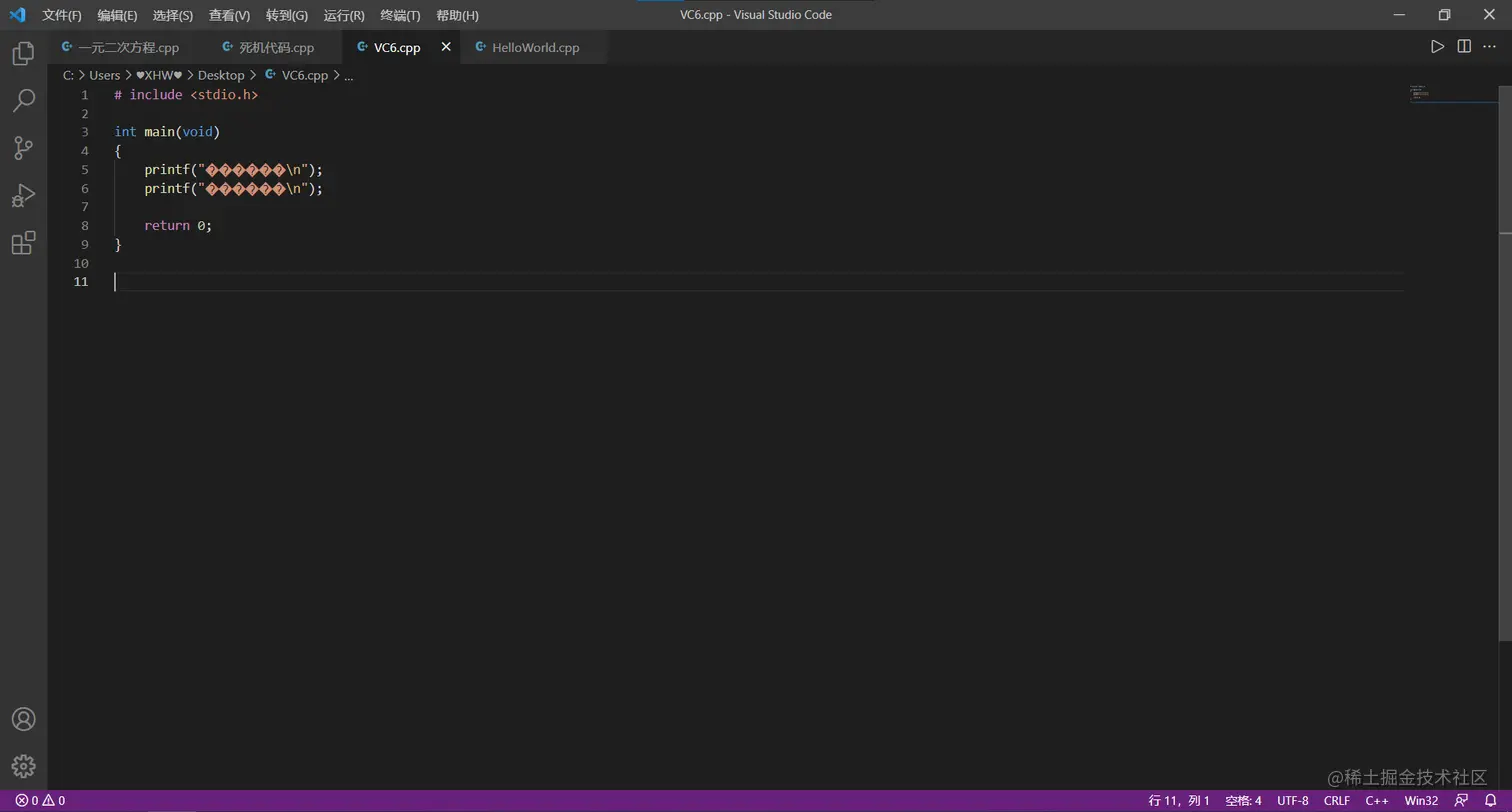Click the Users breadcrumb segment
1512x812 pixels.
tap(104, 75)
